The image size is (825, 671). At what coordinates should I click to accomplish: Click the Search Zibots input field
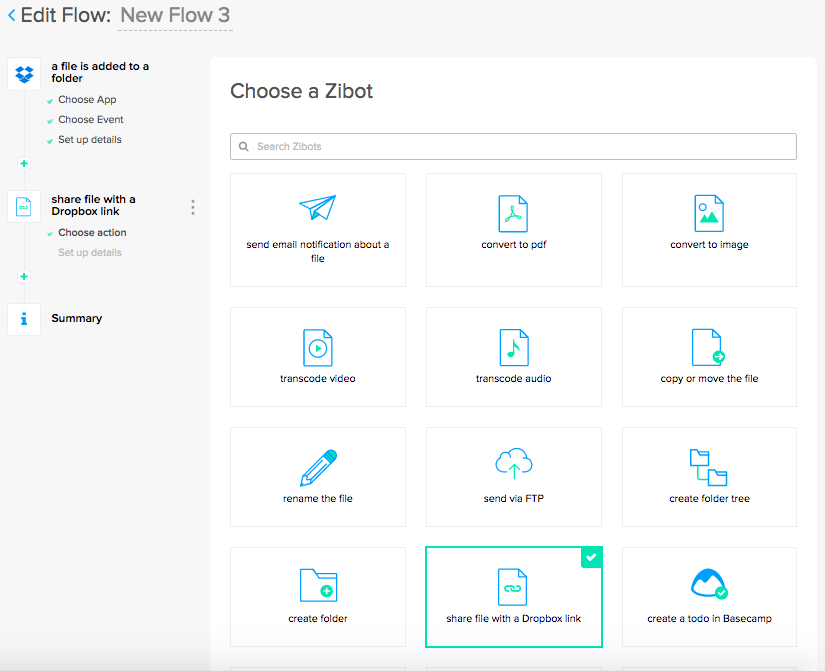[x=513, y=147]
